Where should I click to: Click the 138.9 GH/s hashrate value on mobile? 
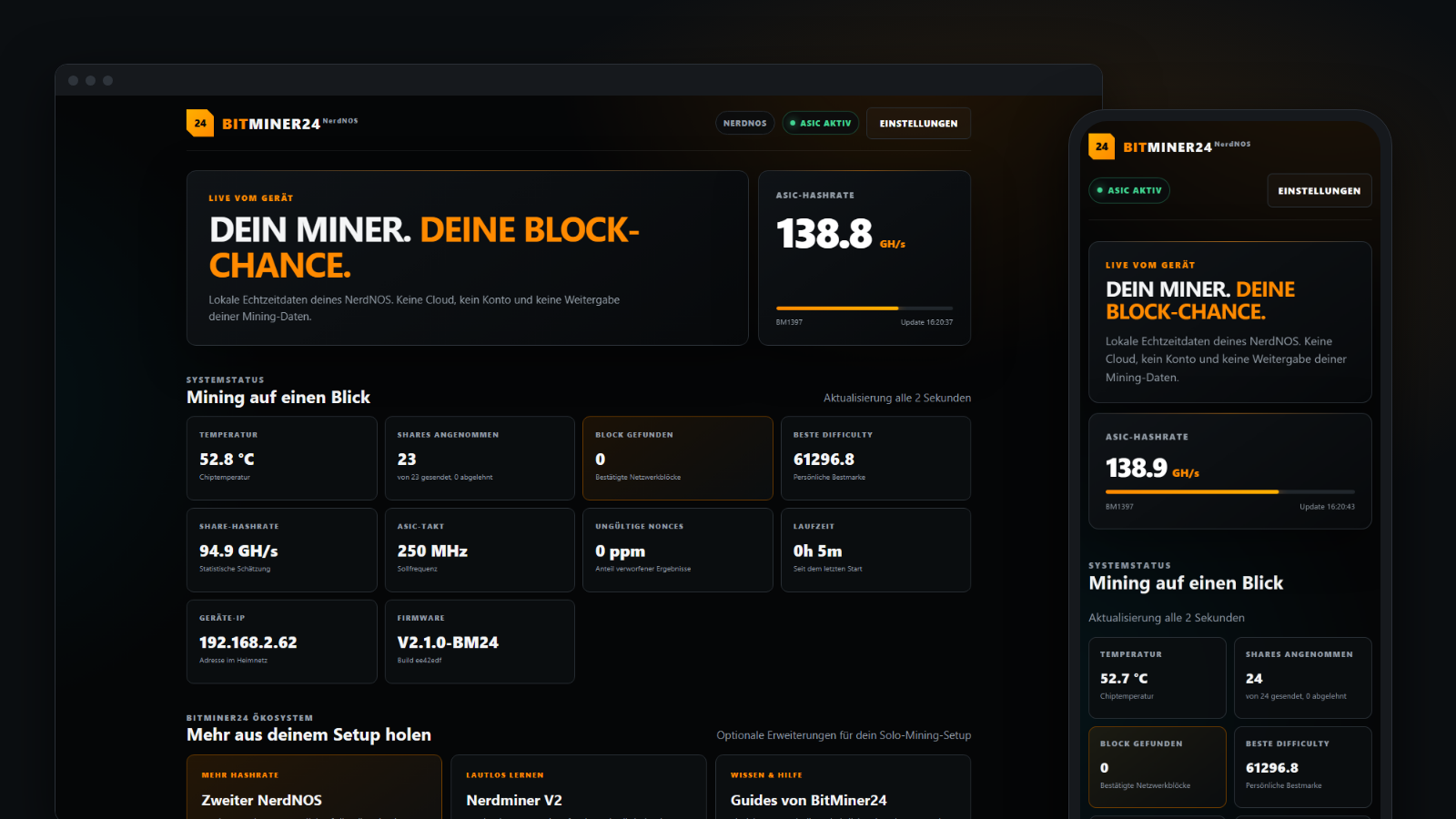coord(1152,469)
